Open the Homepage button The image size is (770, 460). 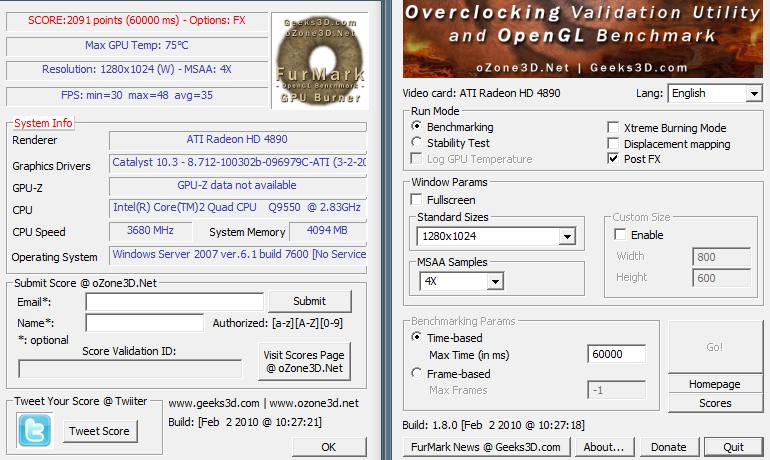[x=715, y=383]
